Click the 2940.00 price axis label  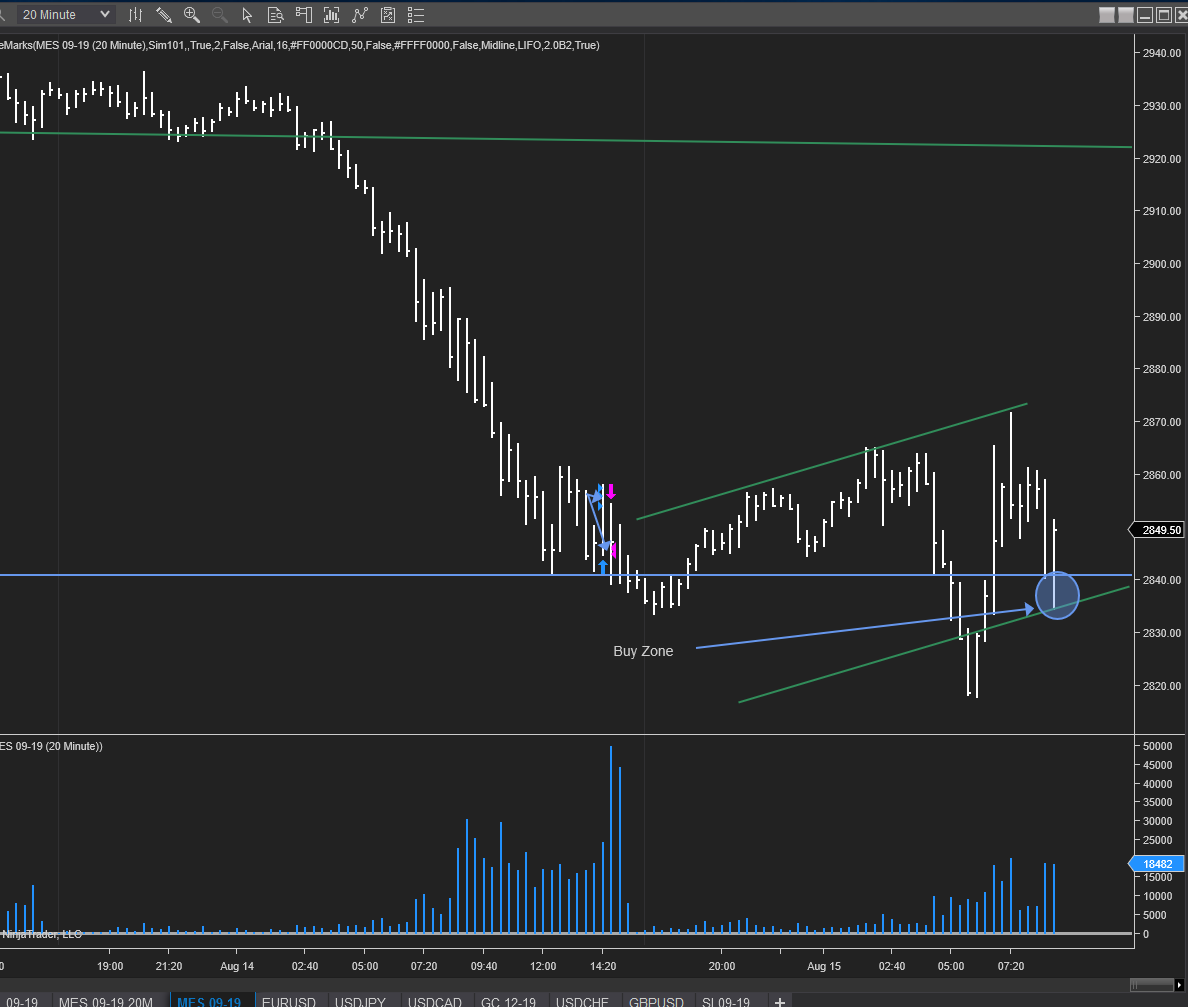[x=1161, y=53]
